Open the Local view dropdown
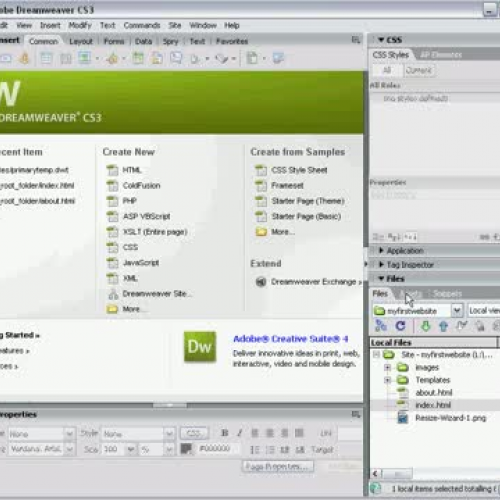The height and width of the screenshot is (500, 500). click(x=484, y=311)
